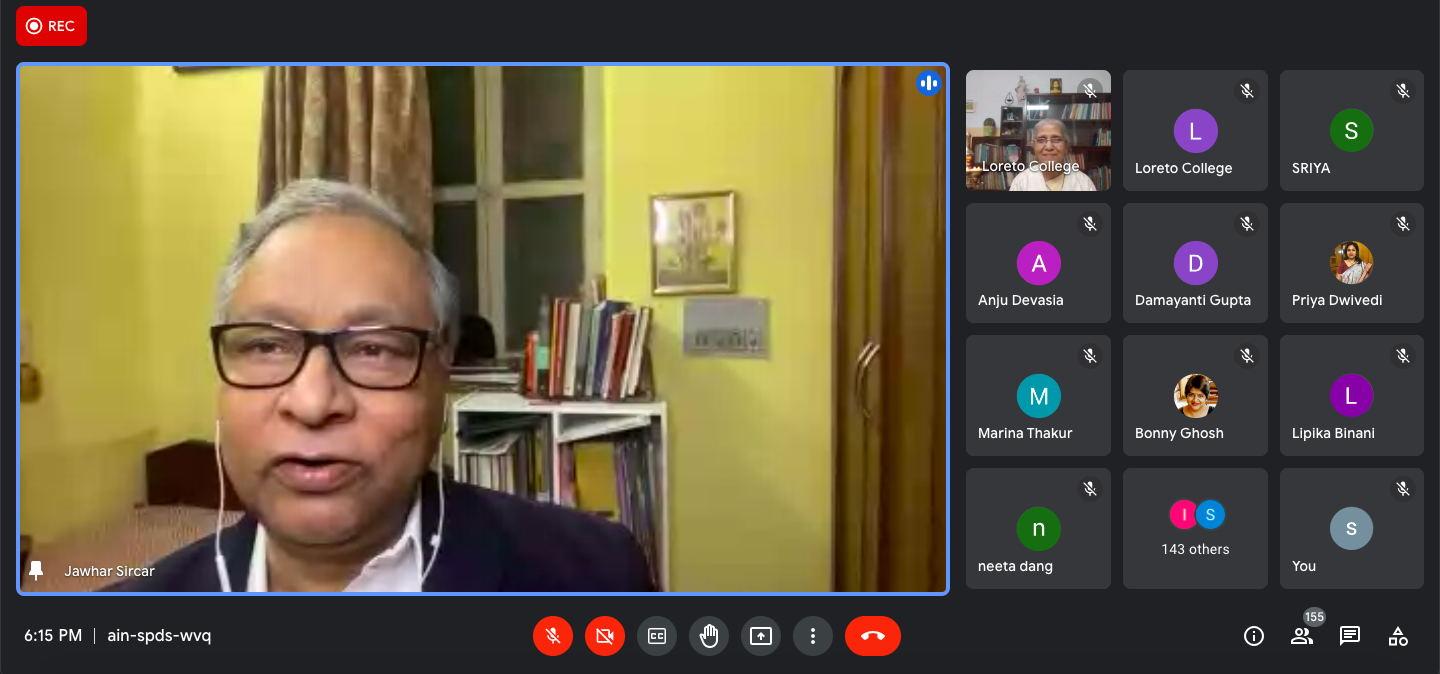Image resolution: width=1440 pixels, height=674 pixels.
Task: Toggle closed captions
Action: click(x=657, y=636)
